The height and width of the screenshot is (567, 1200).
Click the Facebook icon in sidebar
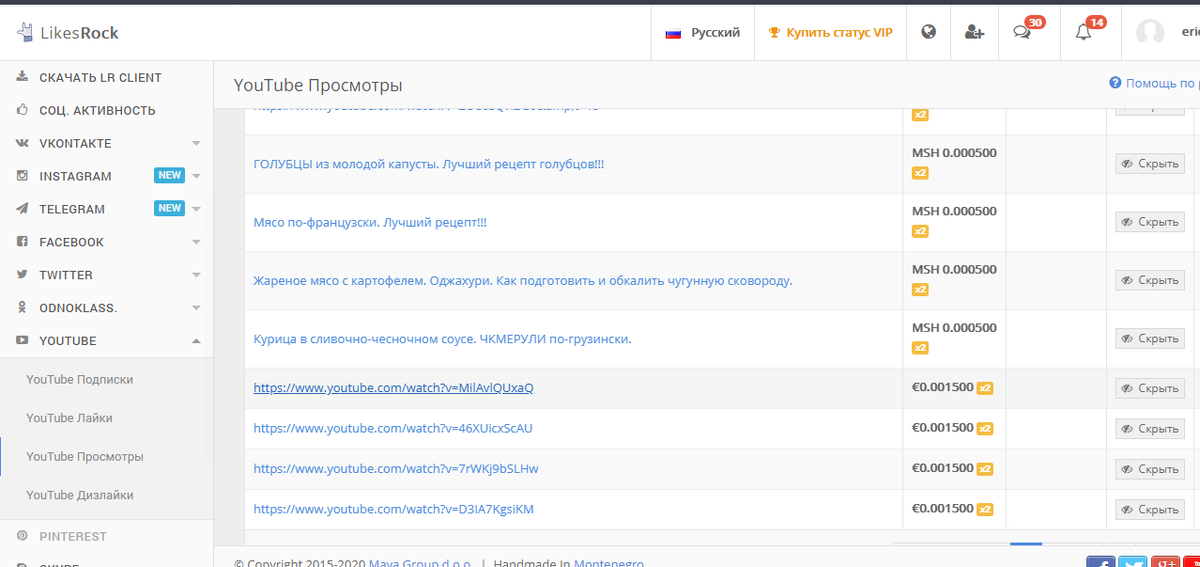point(22,242)
